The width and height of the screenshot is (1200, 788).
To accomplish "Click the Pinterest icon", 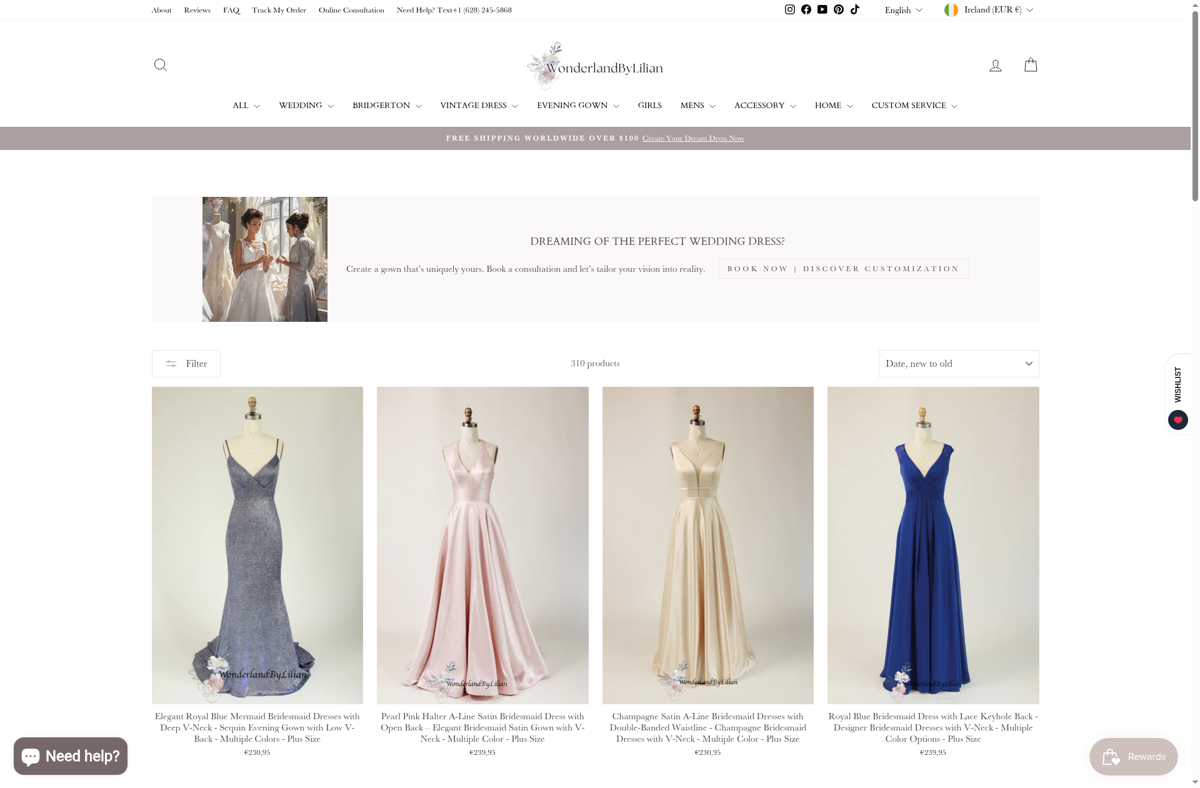I will coord(838,9).
